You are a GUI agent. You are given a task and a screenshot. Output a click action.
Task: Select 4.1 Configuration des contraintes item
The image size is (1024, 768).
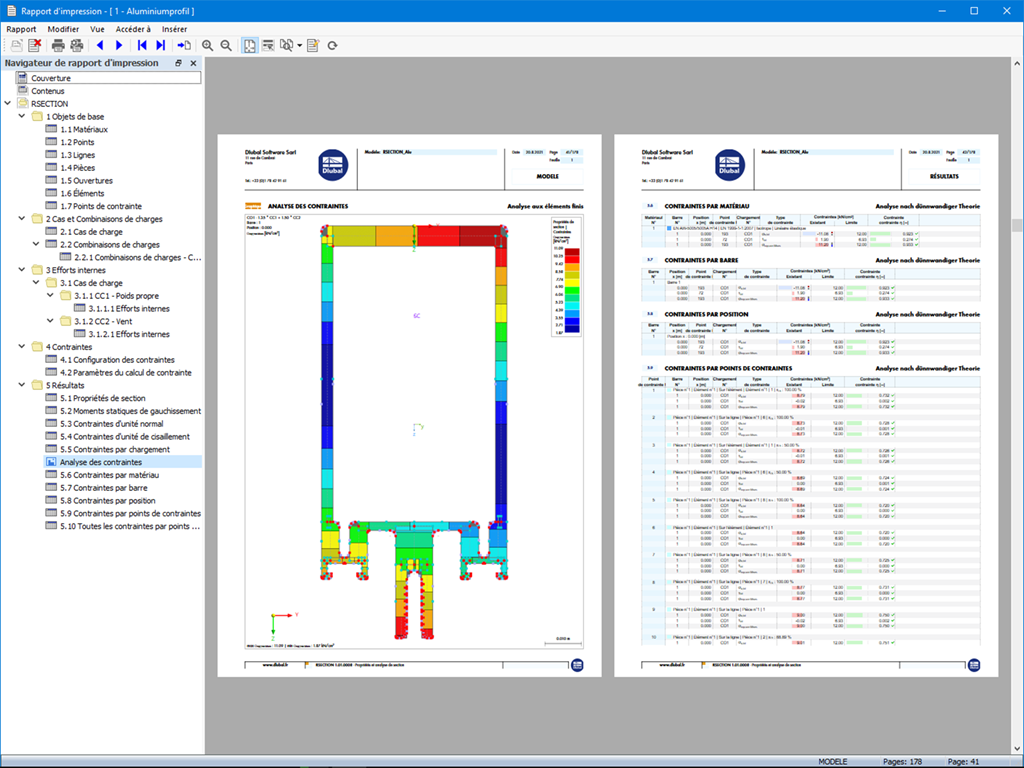click(117, 360)
